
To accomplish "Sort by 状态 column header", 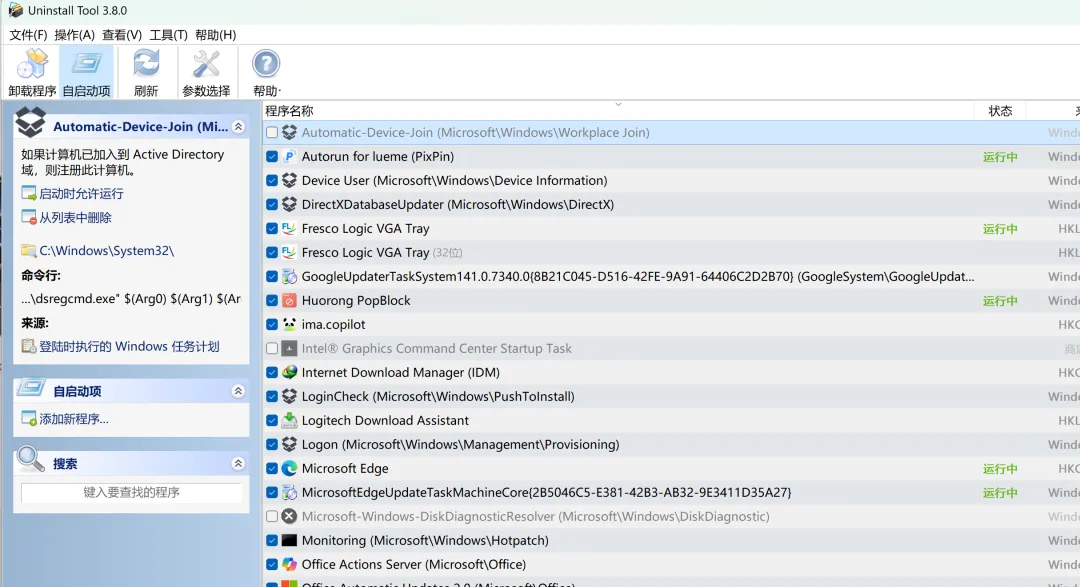I will (1000, 111).
